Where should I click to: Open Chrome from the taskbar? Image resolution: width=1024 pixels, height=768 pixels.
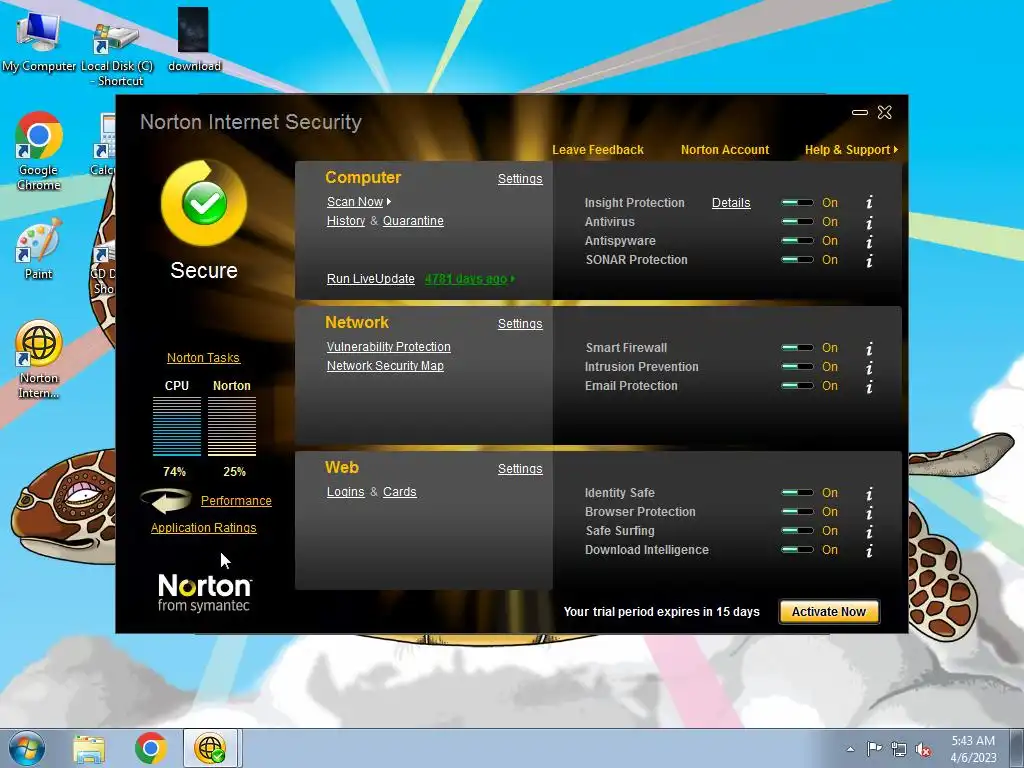(x=151, y=748)
